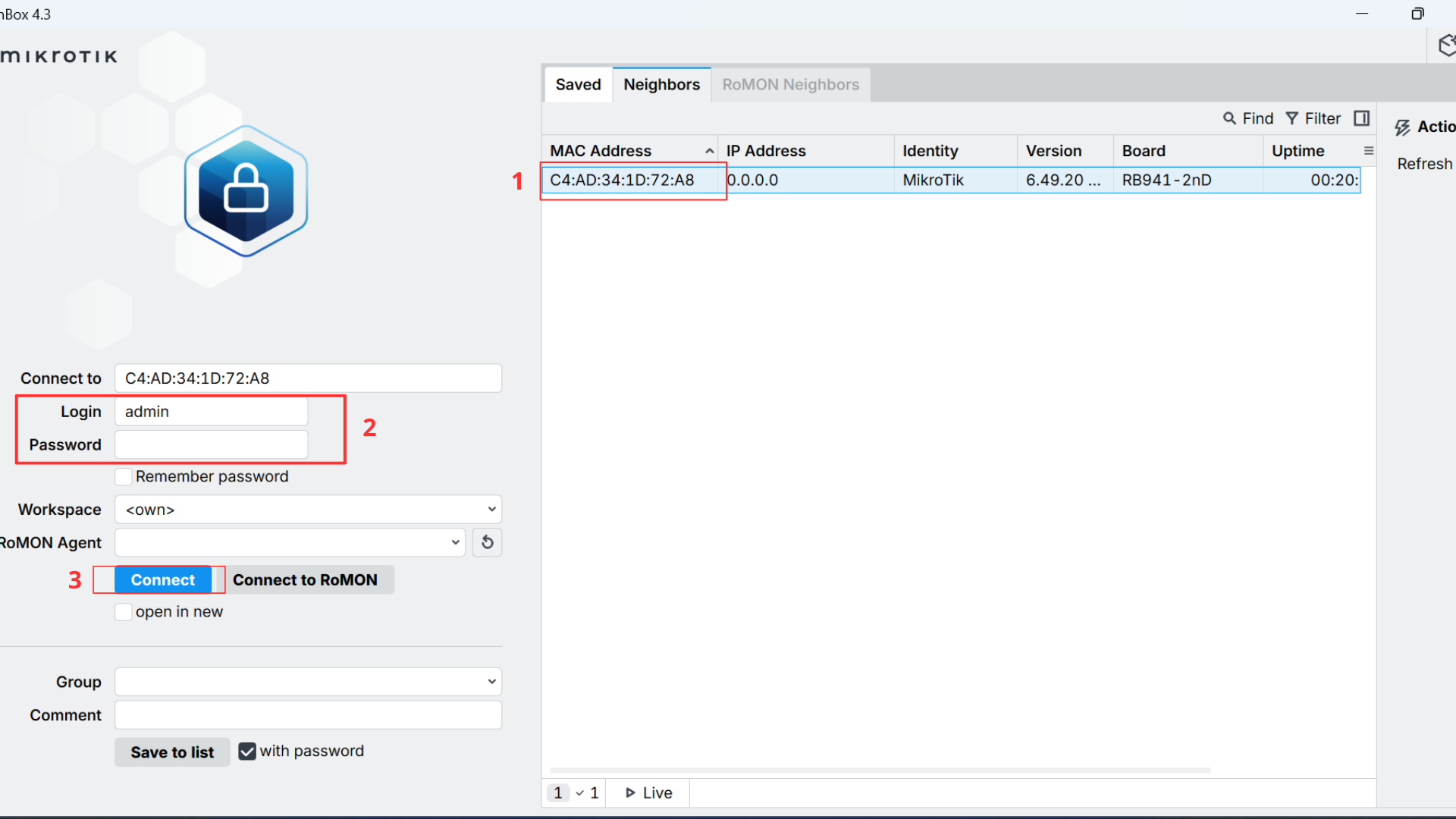This screenshot has width=1456, height=819.
Task: Enable the Remember password checkbox
Action: pos(124,477)
